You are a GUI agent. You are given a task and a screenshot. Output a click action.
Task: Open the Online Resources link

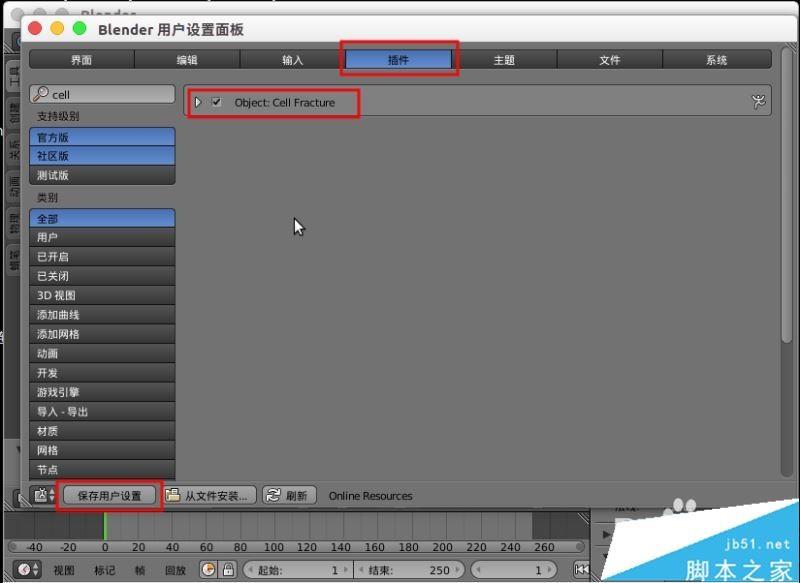click(x=372, y=495)
